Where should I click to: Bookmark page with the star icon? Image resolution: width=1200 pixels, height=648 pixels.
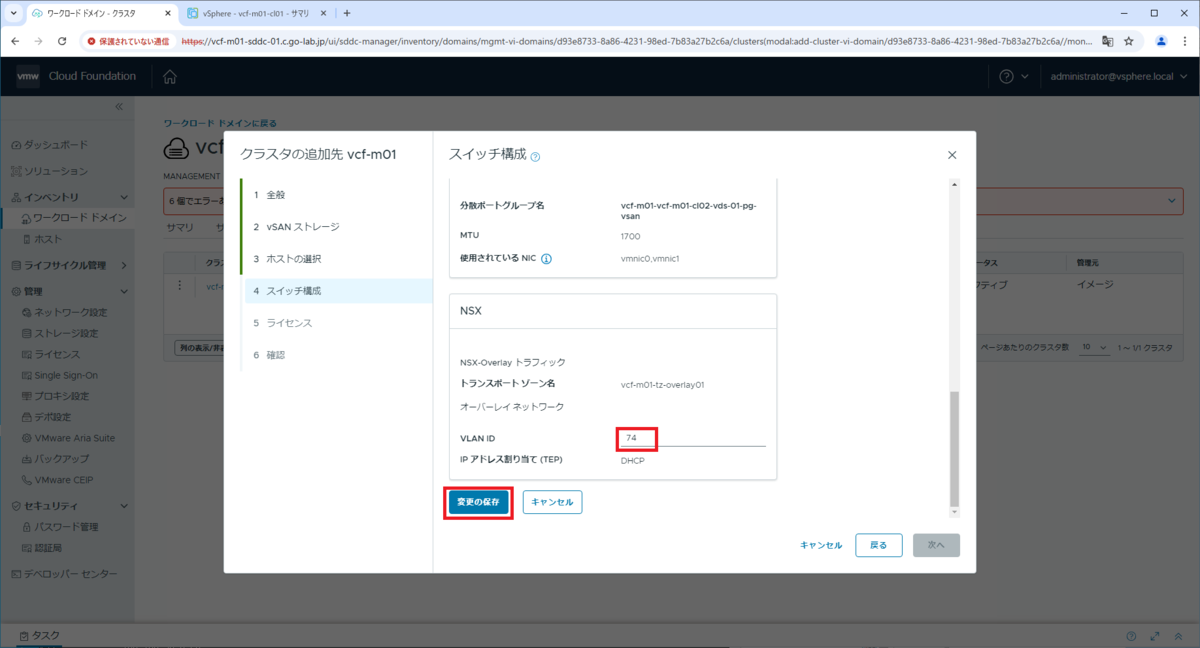coord(1129,41)
